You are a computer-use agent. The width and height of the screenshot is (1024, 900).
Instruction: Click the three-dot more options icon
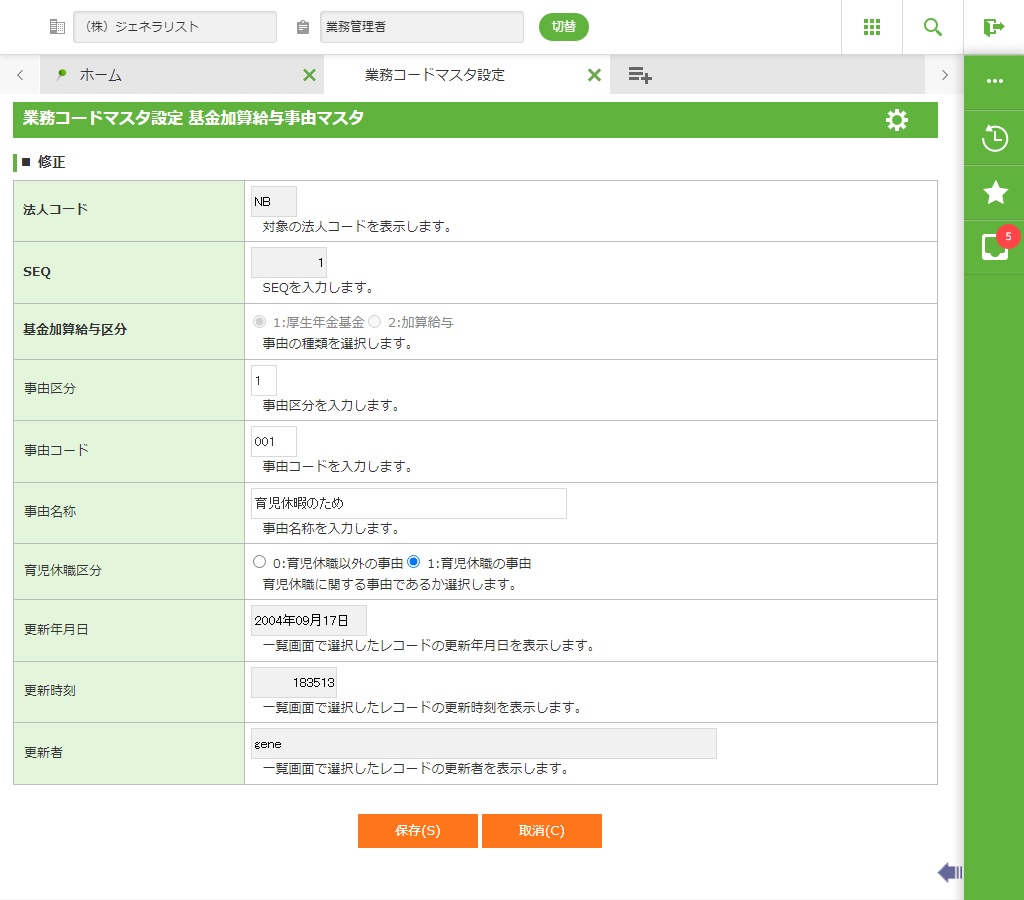tap(994, 81)
